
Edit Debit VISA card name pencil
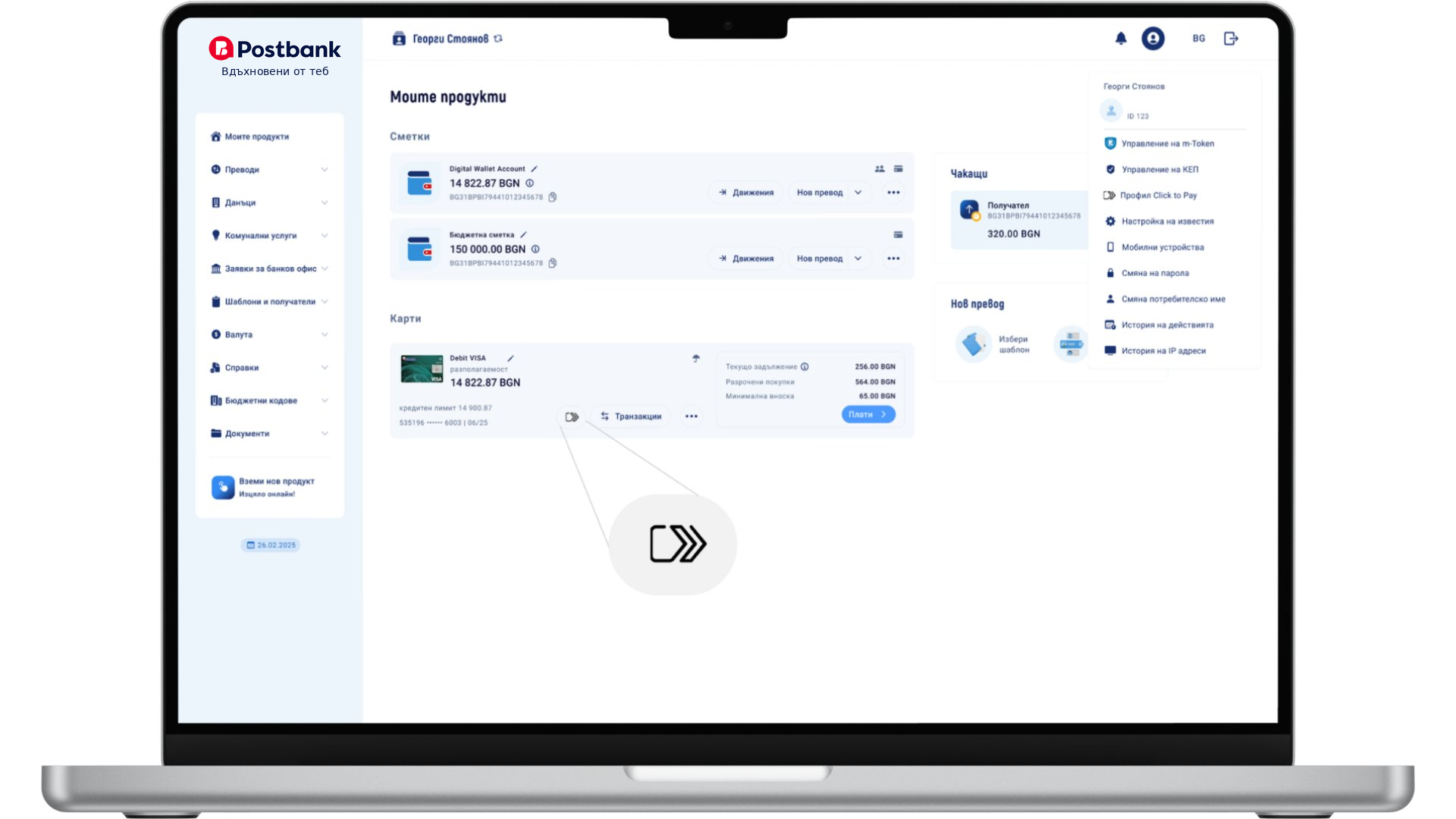[510, 359]
